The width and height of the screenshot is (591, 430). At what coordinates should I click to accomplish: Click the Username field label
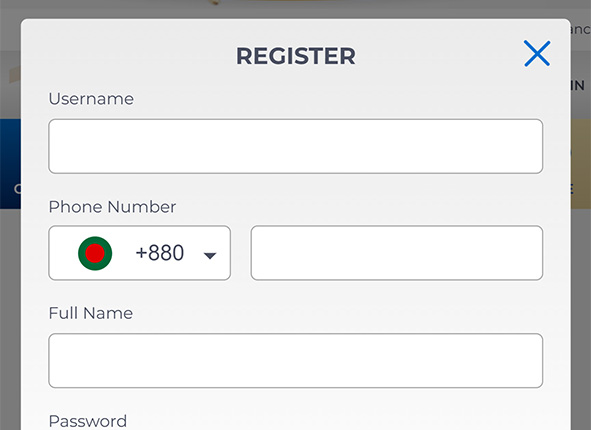(91, 99)
